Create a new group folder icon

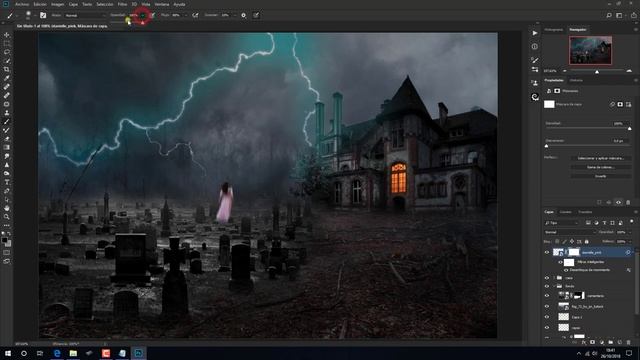611,342
